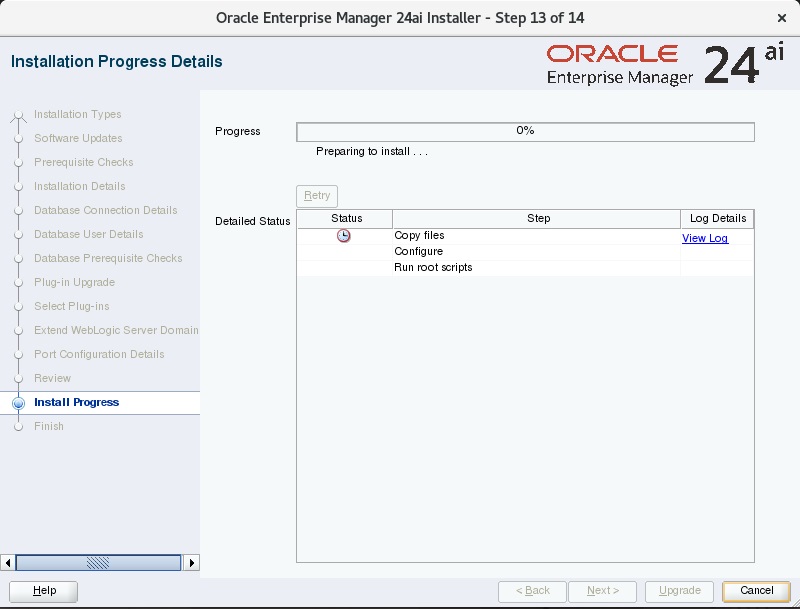Click the Installation Progress Details heading
The height and width of the screenshot is (609, 800).
[x=117, y=61]
